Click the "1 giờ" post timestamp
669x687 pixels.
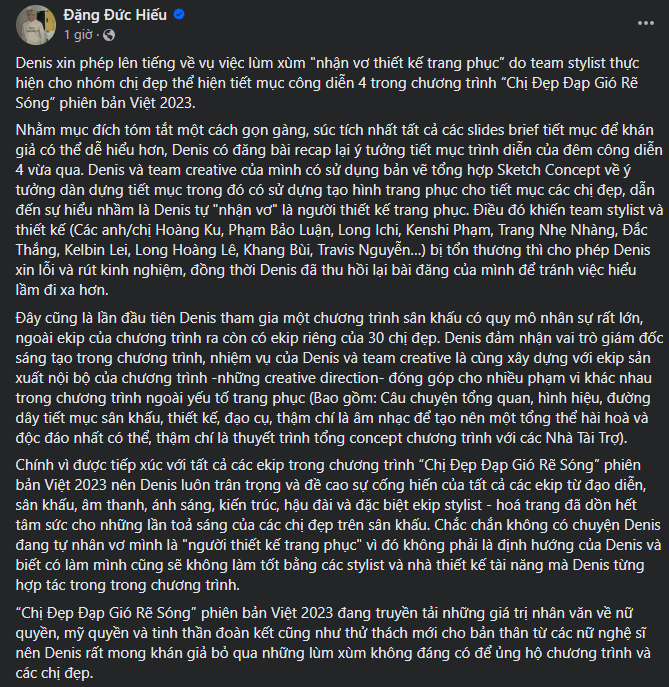point(78,35)
